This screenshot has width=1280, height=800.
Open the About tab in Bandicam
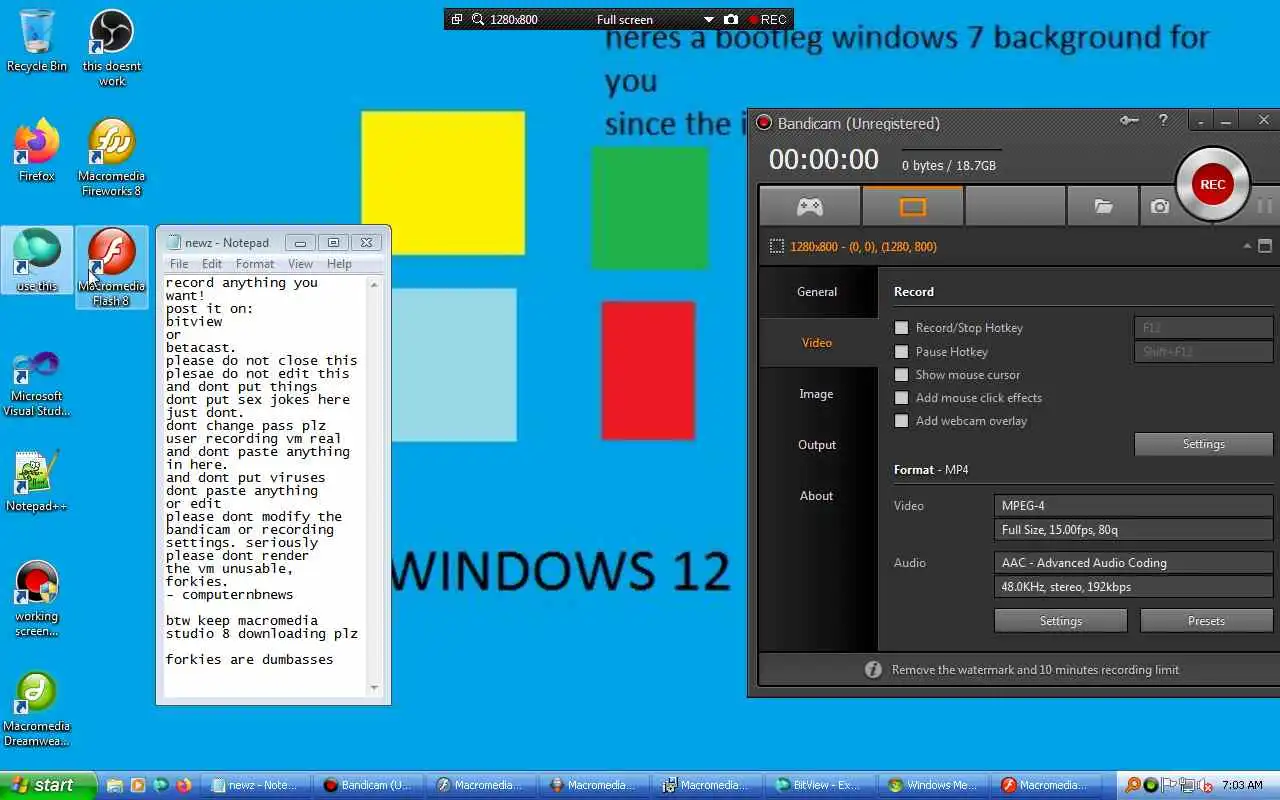[x=817, y=496]
